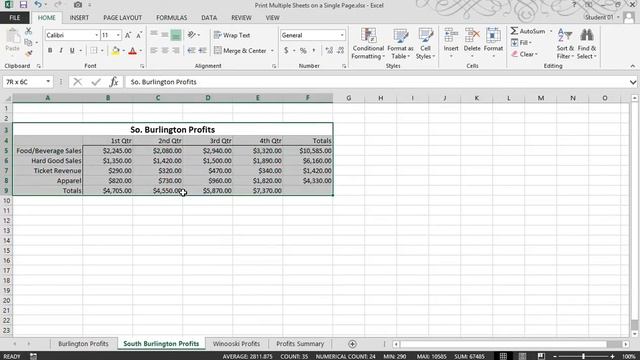Viewport: 640px width, 360px height.
Task: Click the Paste button
Action: coord(13,41)
